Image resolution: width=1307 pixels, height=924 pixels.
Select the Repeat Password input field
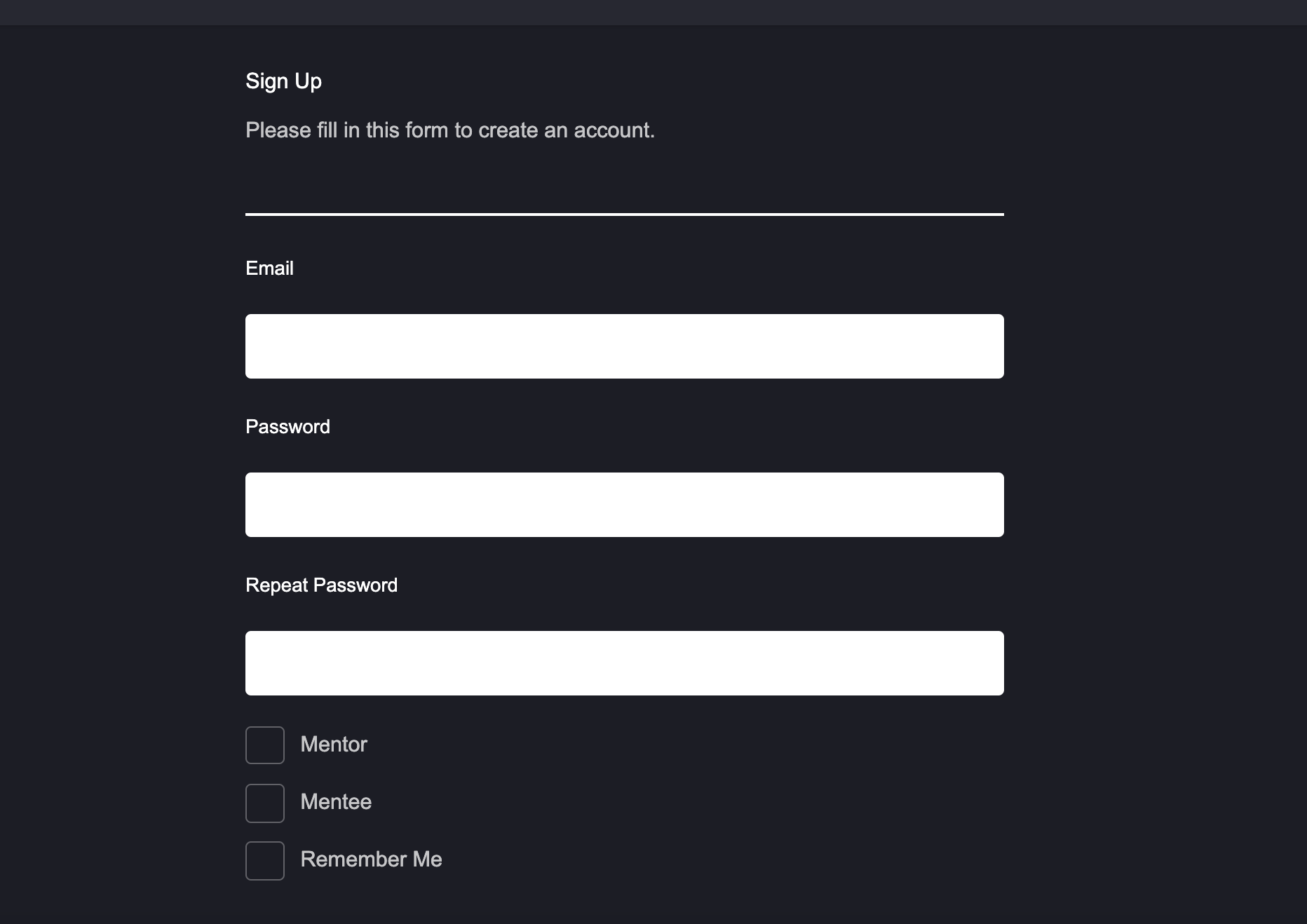(625, 663)
